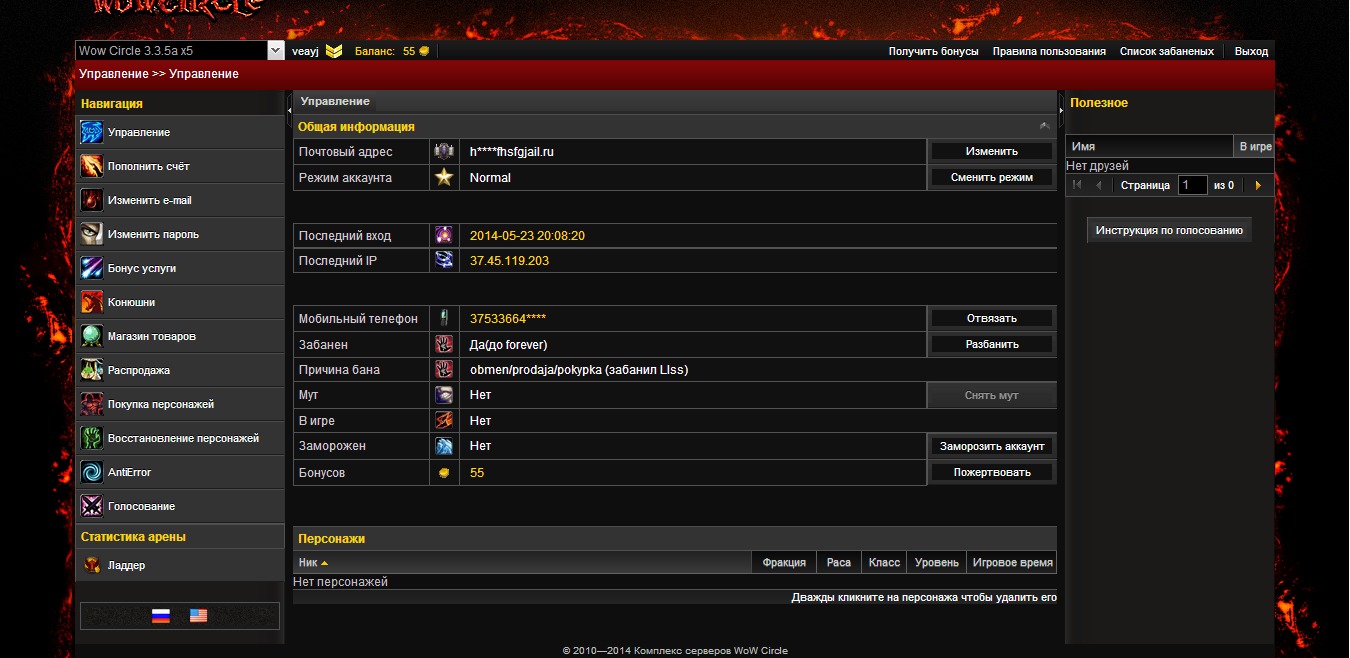Screen dimensions: 1350x658
Task: Click the Почтовый адрес row icon
Action: click(444, 151)
